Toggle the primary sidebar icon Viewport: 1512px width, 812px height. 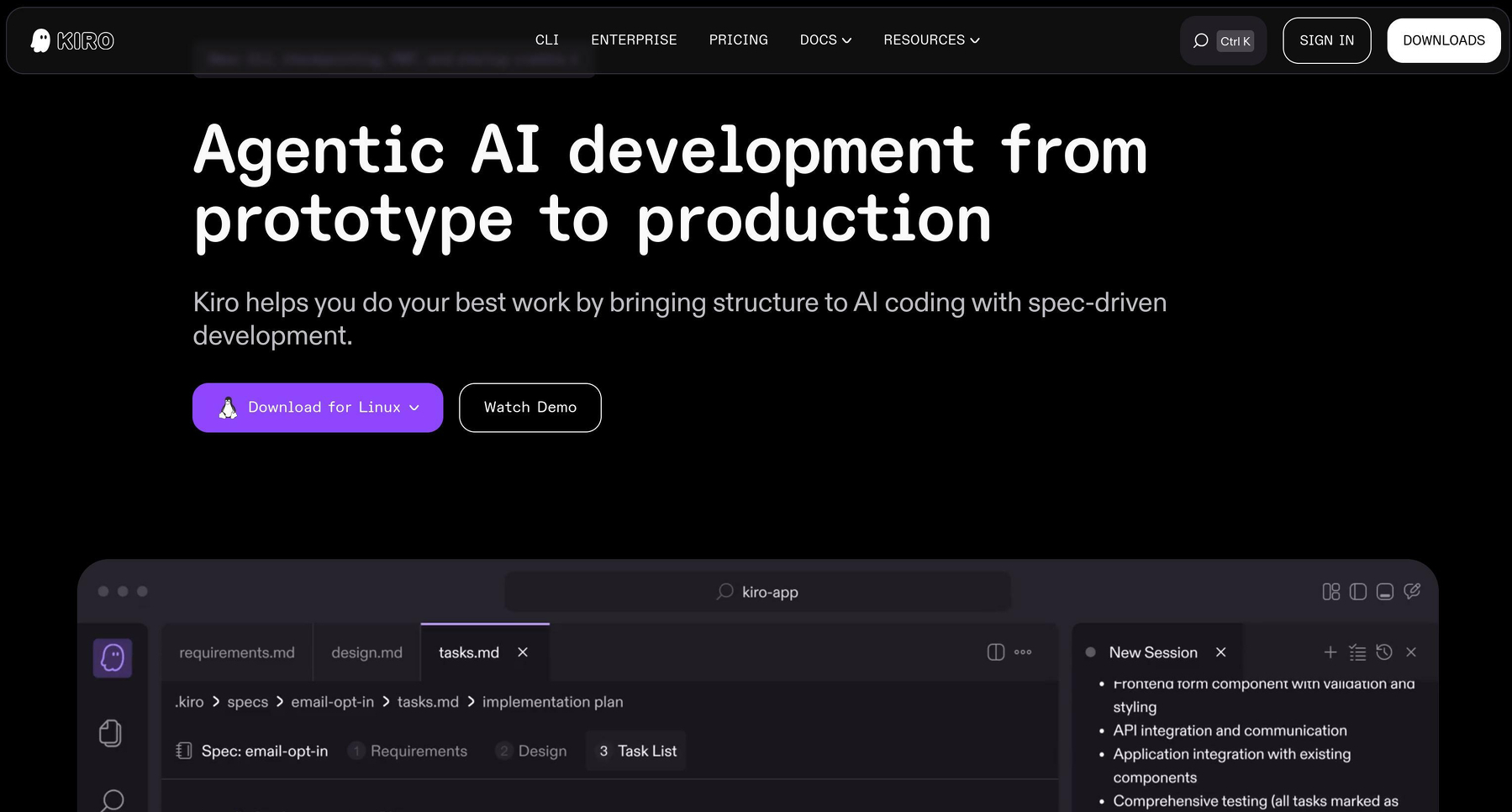[1358, 592]
